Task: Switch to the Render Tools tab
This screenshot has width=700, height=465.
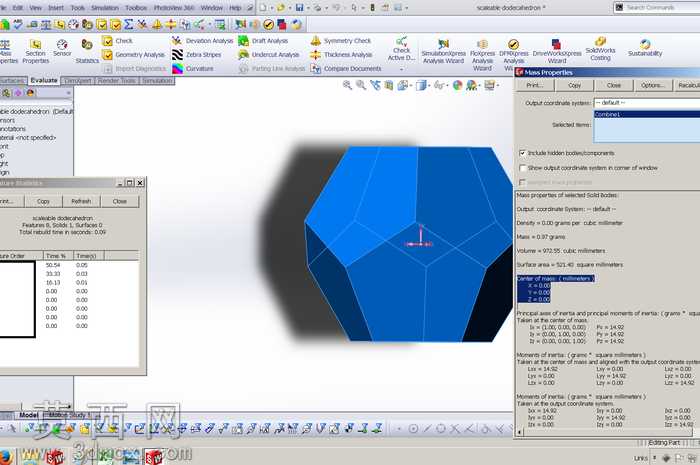Action: point(117,80)
